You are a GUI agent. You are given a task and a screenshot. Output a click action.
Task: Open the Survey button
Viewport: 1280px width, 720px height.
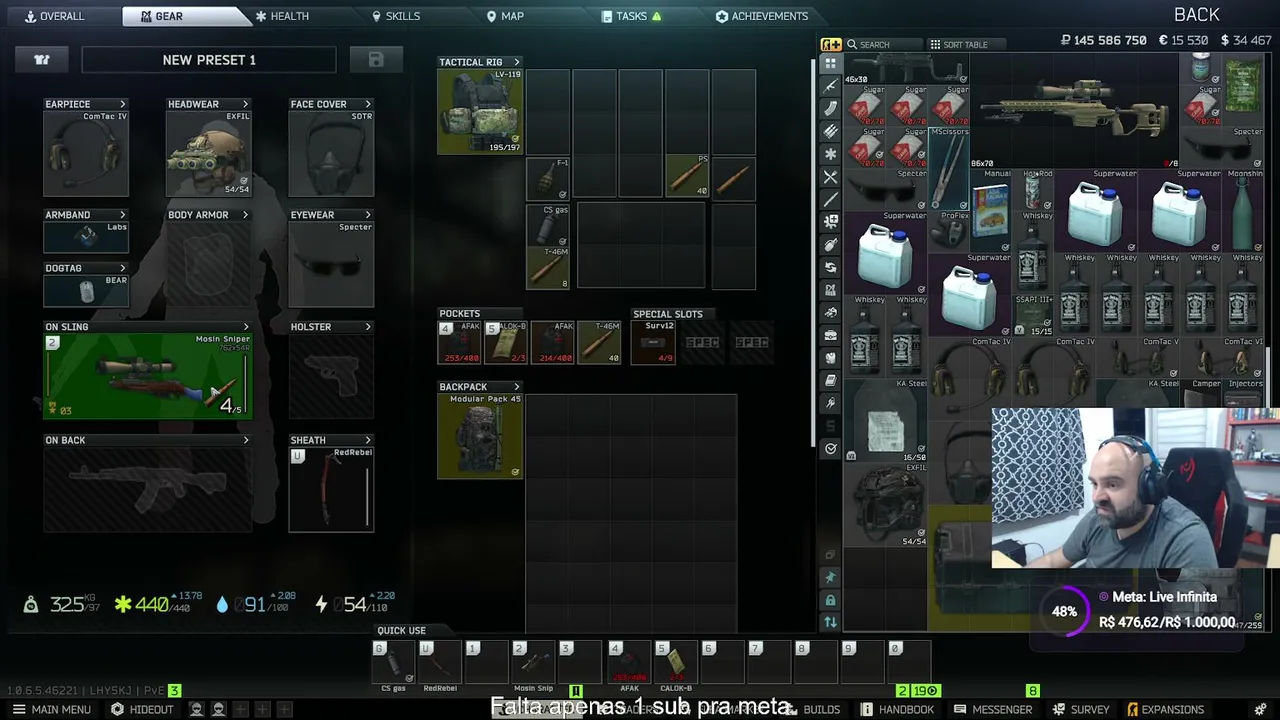1081,709
